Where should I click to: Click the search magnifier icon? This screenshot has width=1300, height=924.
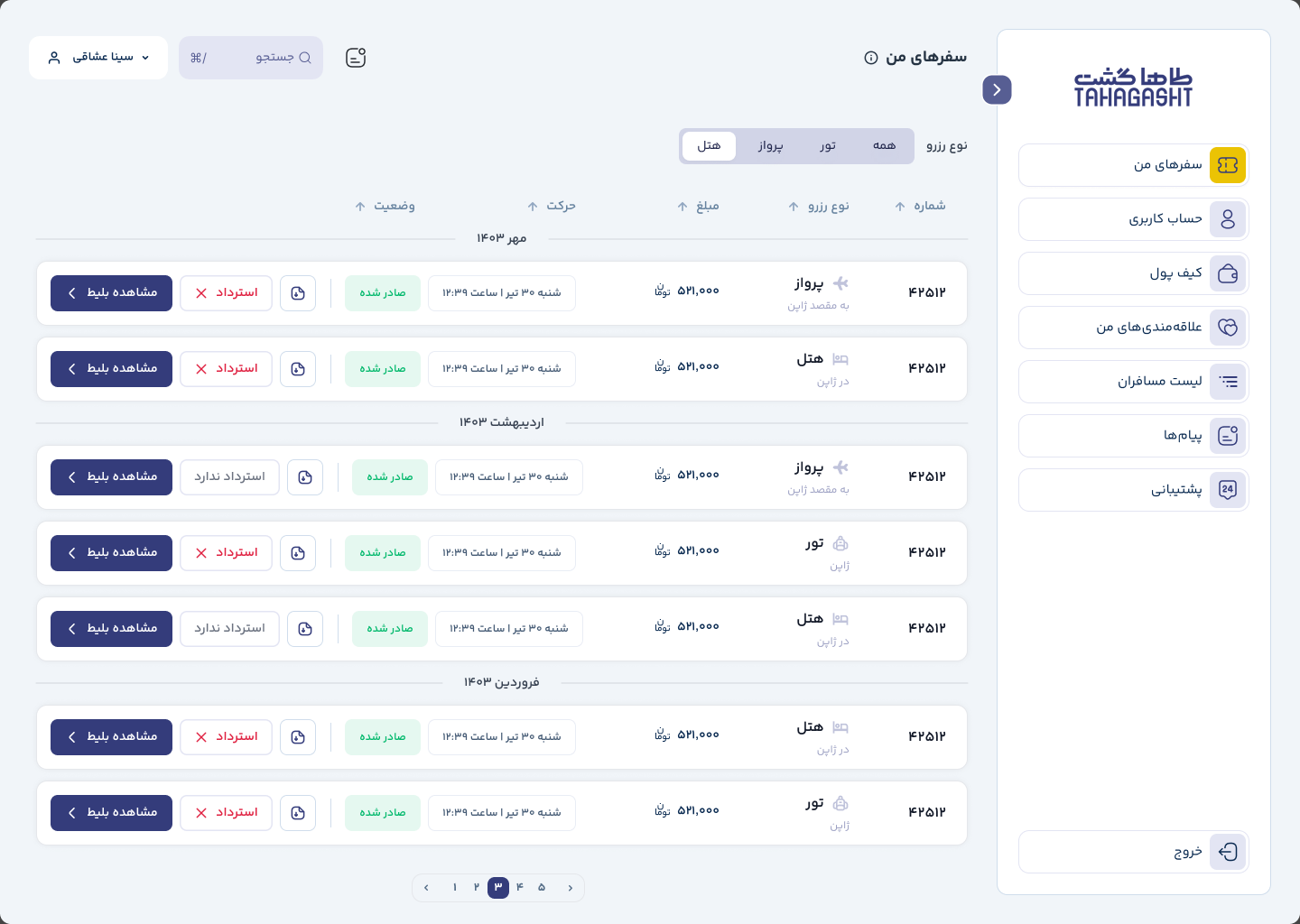pyautogui.click(x=305, y=58)
